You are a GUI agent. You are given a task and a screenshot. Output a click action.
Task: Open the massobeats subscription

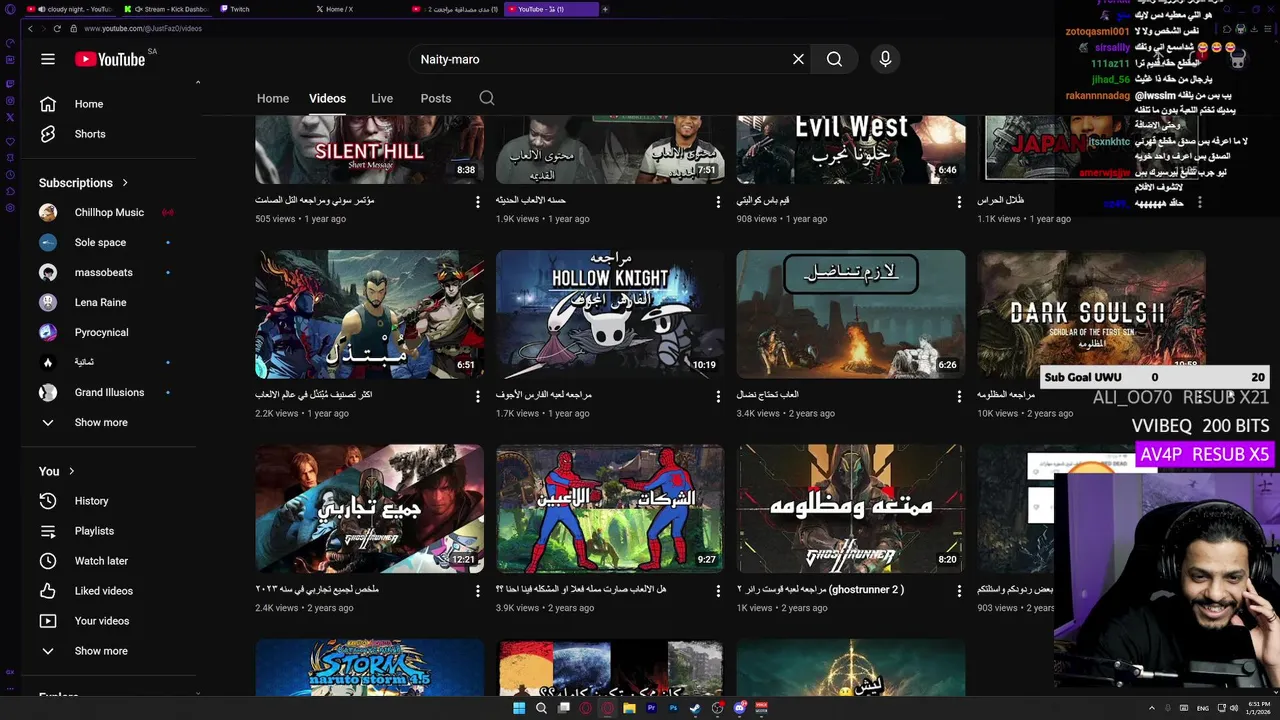tap(110, 272)
